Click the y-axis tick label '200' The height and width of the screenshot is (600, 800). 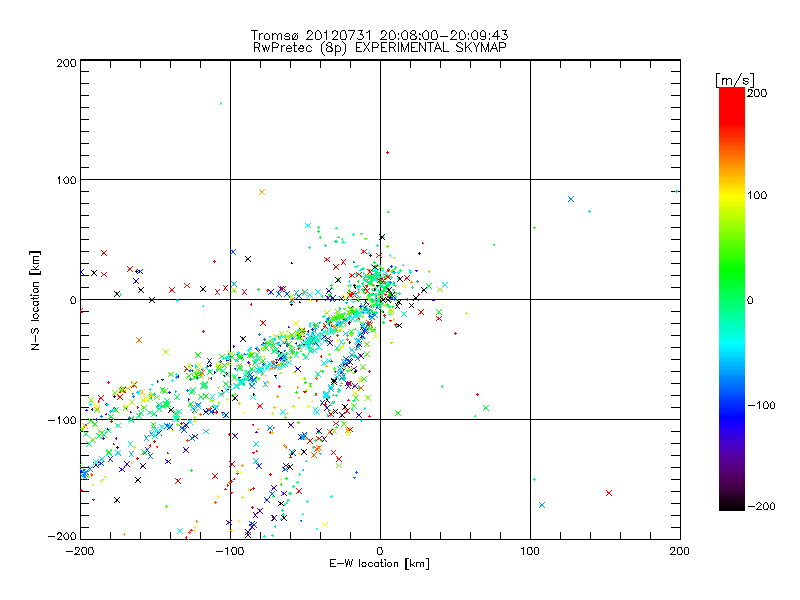pos(66,63)
